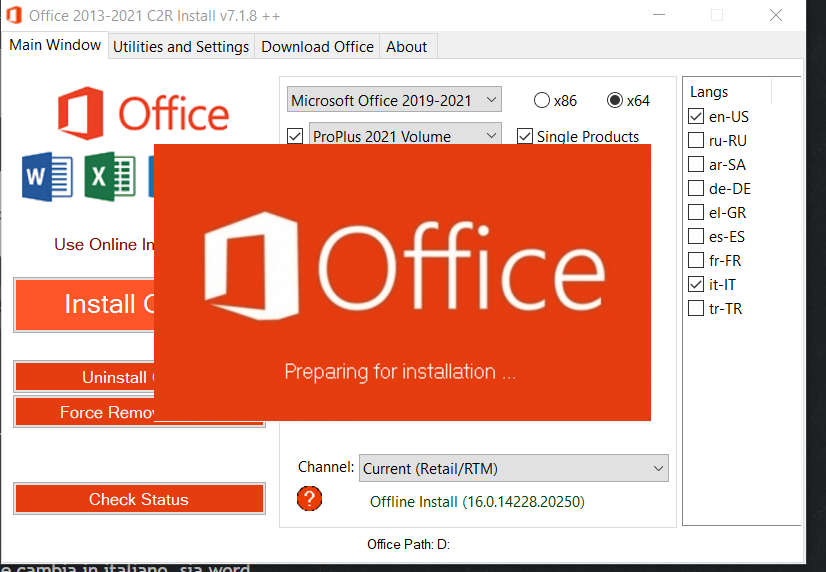Screen dimensions: 826x572
Task: Check the el-GR language checkbox
Action: [x=696, y=212]
